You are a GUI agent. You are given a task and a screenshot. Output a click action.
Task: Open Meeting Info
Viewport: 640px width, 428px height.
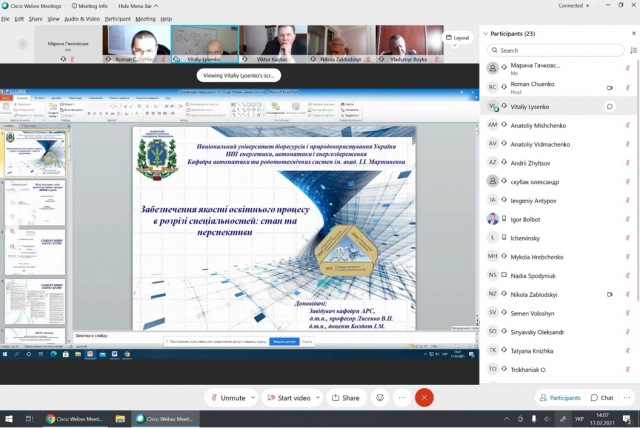click(90, 6)
